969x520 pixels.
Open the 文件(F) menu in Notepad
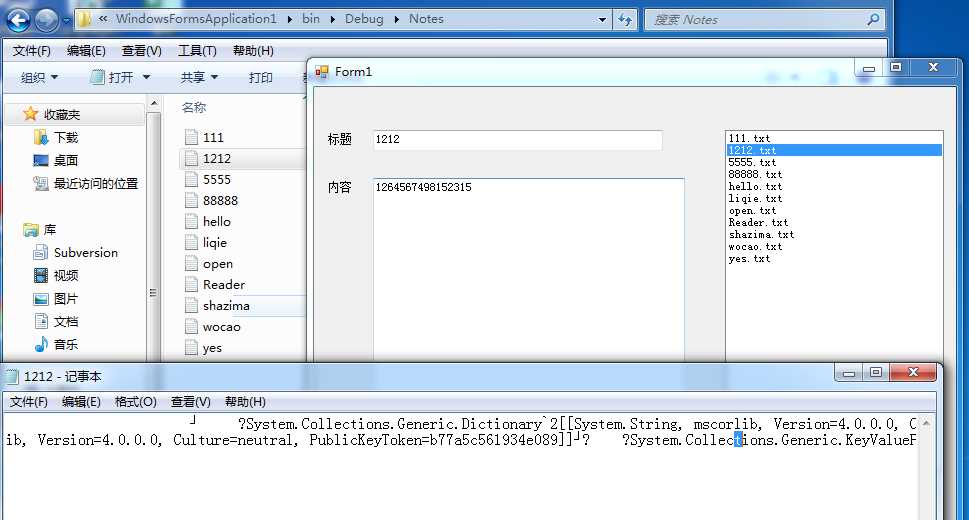[x=28, y=402]
